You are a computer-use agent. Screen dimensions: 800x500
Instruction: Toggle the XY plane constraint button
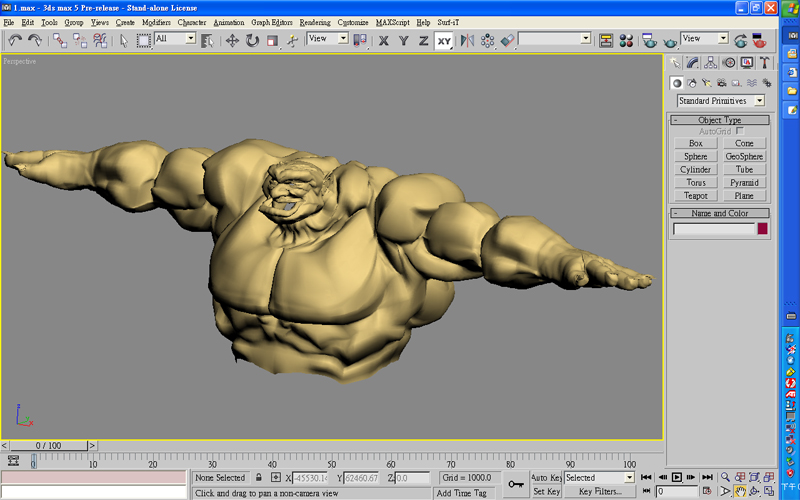(444, 41)
